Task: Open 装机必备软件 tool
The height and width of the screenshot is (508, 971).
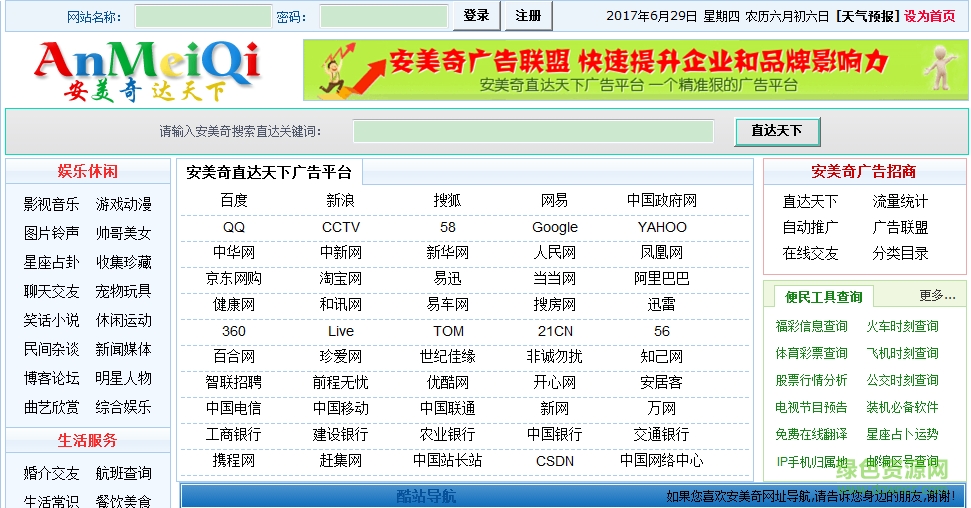Action: point(902,408)
